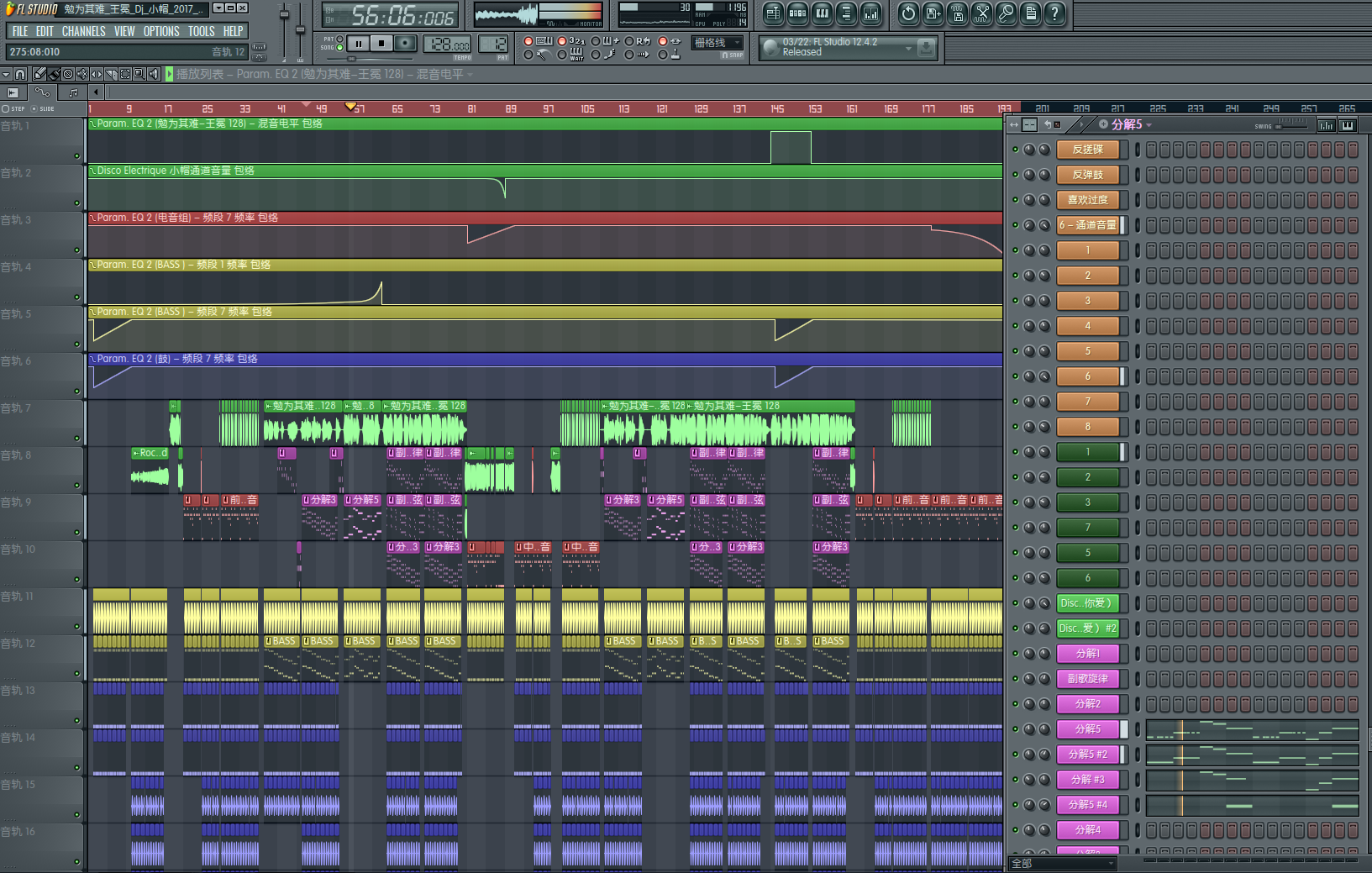Image resolution: width=1372 pixels, height=873 pixels.
Task: Open the playlist options menu arrow
Action: coord(6,74)
